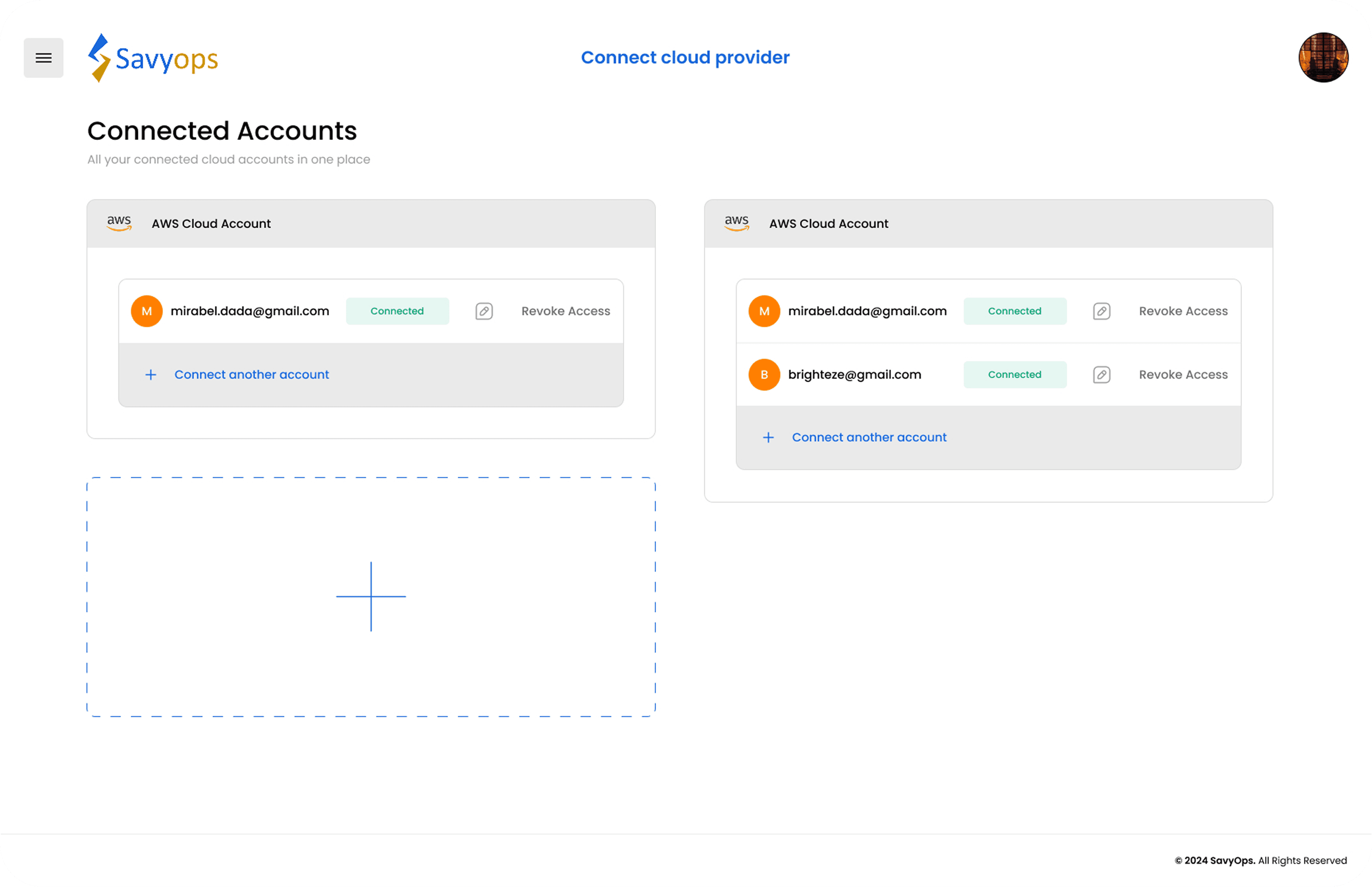
Task: Edit brighteze@gmail.com account details
Action: pos(1102,375)
